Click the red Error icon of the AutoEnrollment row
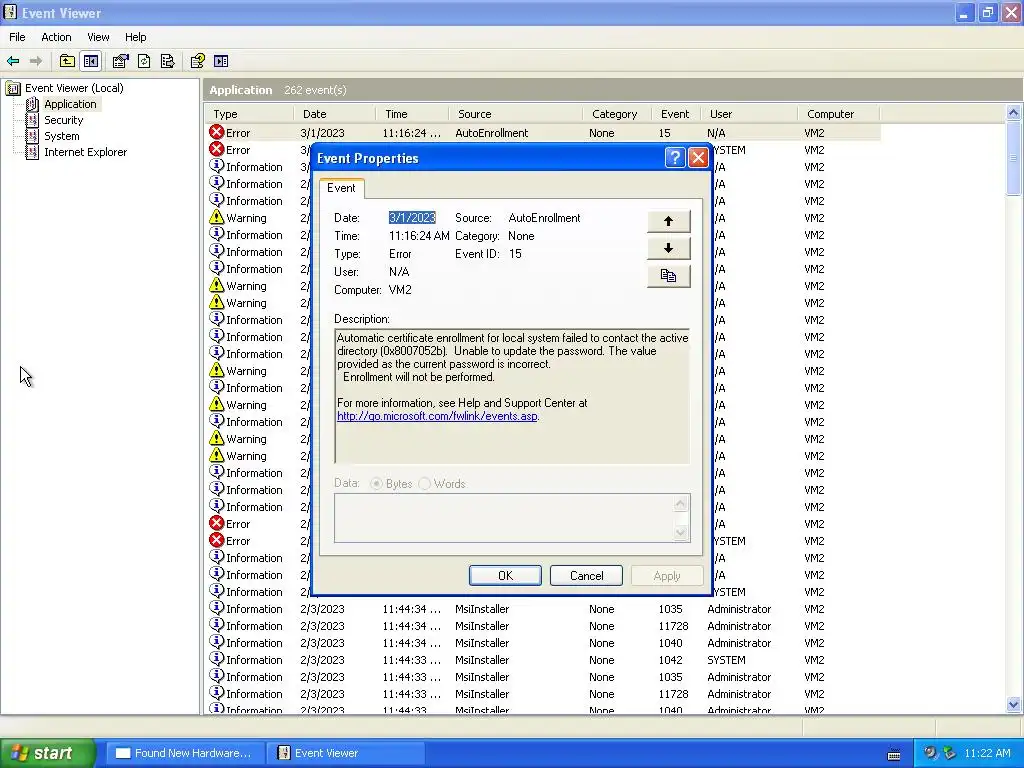This screenshot has width=1024, height=768. pyautogui.click(x=217, y=133)
